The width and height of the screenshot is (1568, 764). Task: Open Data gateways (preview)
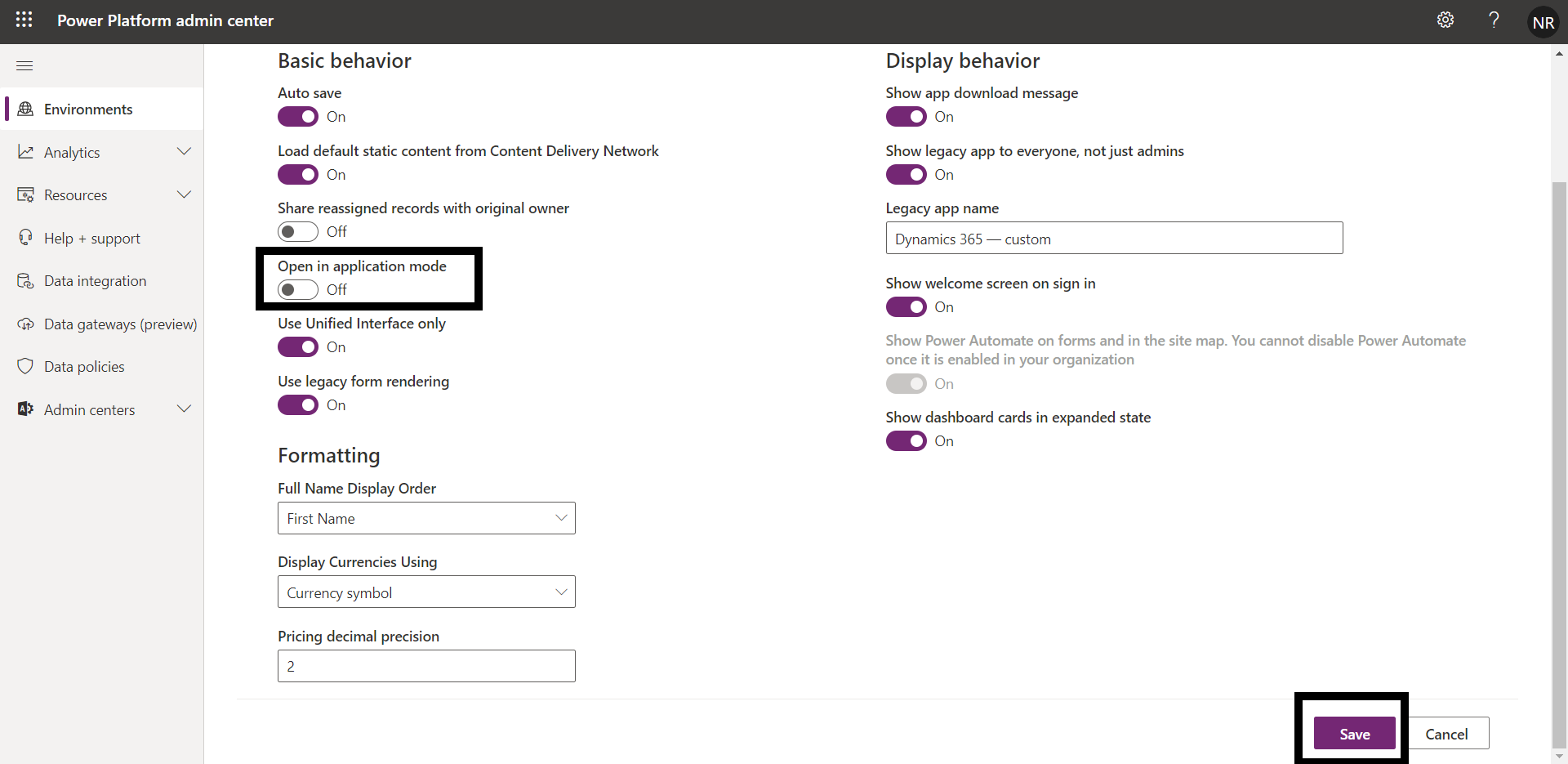click(x=120, y=324)
